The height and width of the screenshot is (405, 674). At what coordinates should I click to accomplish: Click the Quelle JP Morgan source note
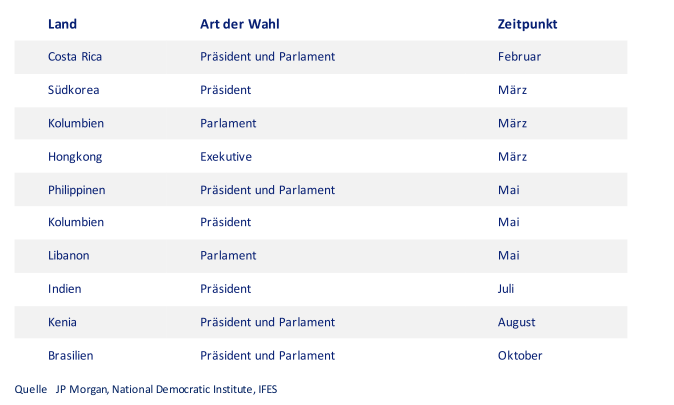[146, 390]
